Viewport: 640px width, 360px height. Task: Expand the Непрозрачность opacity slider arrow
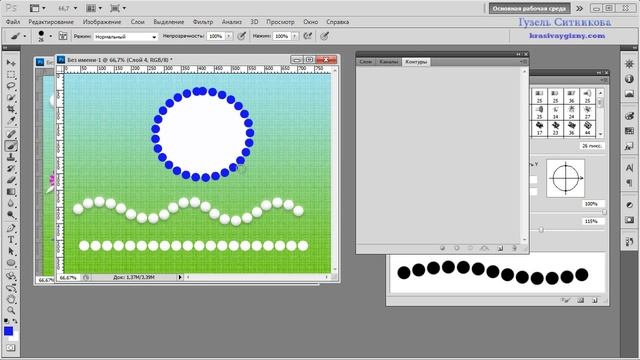point(229,36)
